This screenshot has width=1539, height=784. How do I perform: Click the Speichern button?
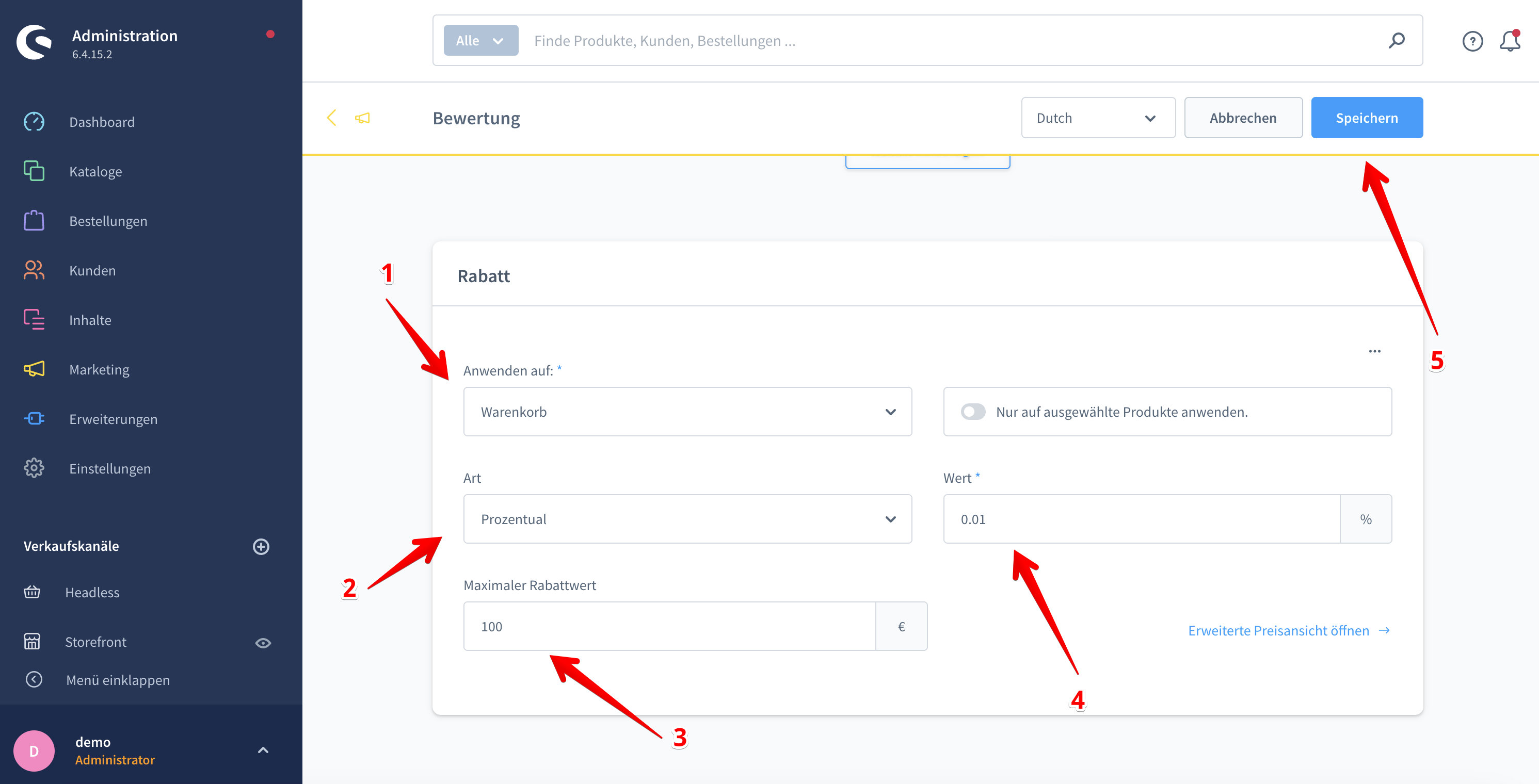coord(1366,118)
